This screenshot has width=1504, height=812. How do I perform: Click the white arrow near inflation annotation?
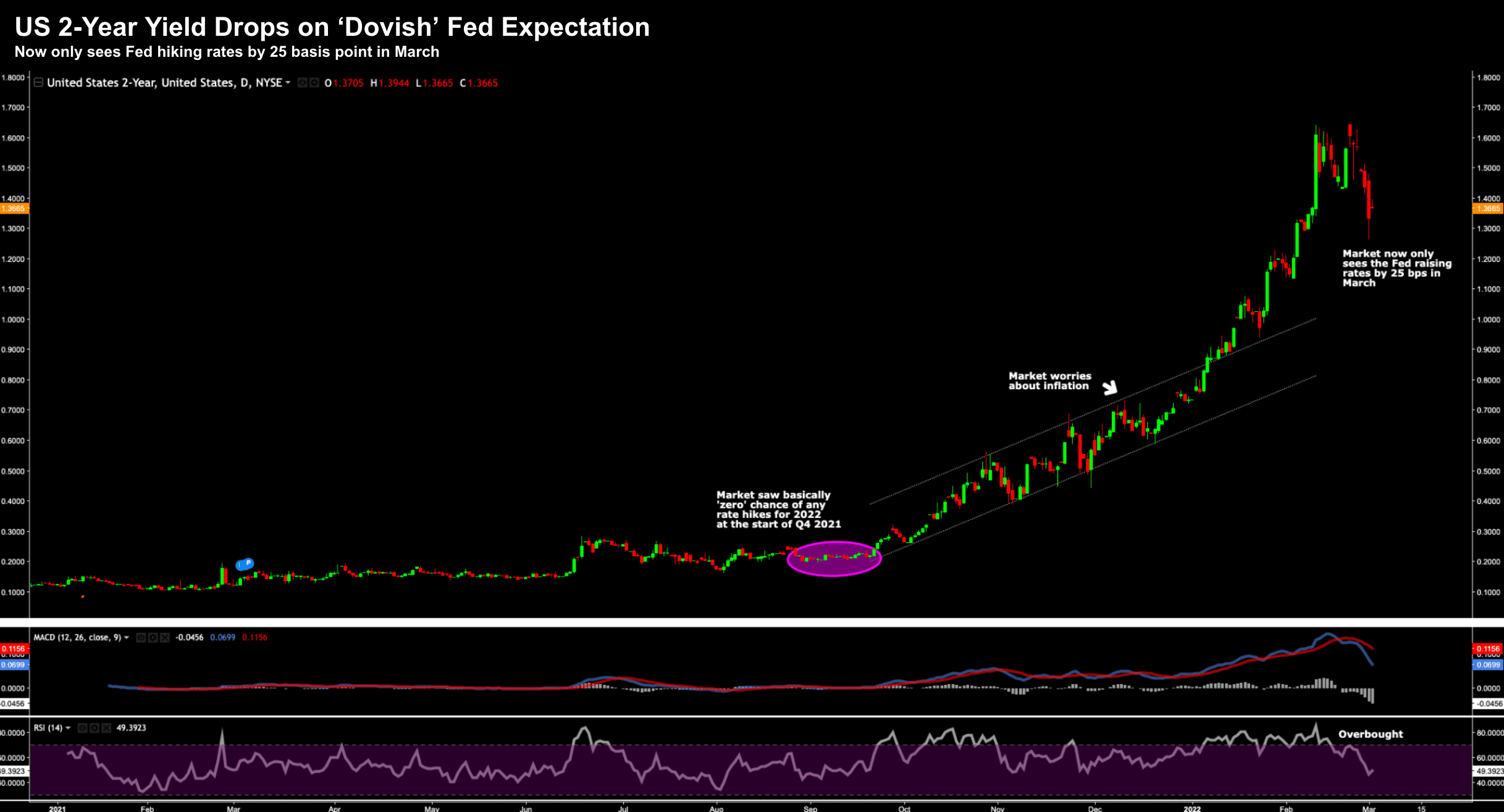(x=1110, y=388)
